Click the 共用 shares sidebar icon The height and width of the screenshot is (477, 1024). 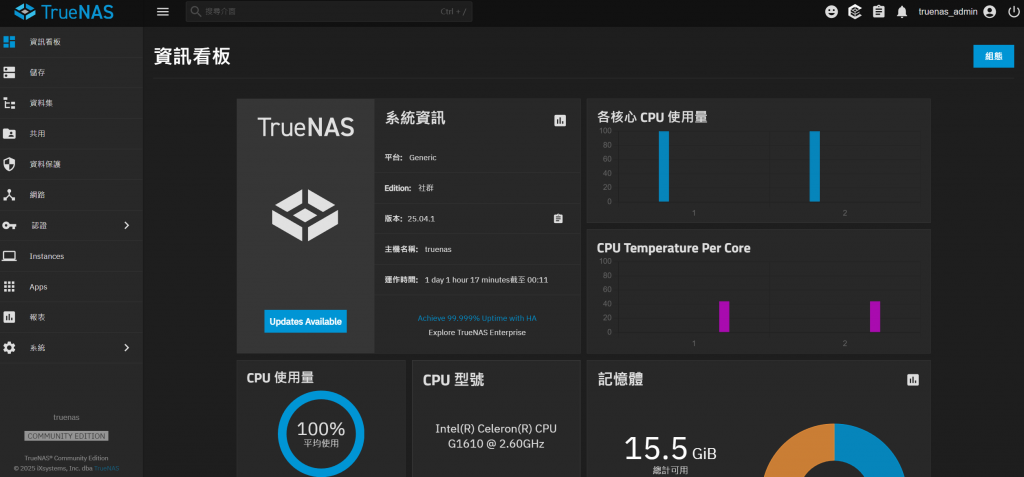point(9,134)
